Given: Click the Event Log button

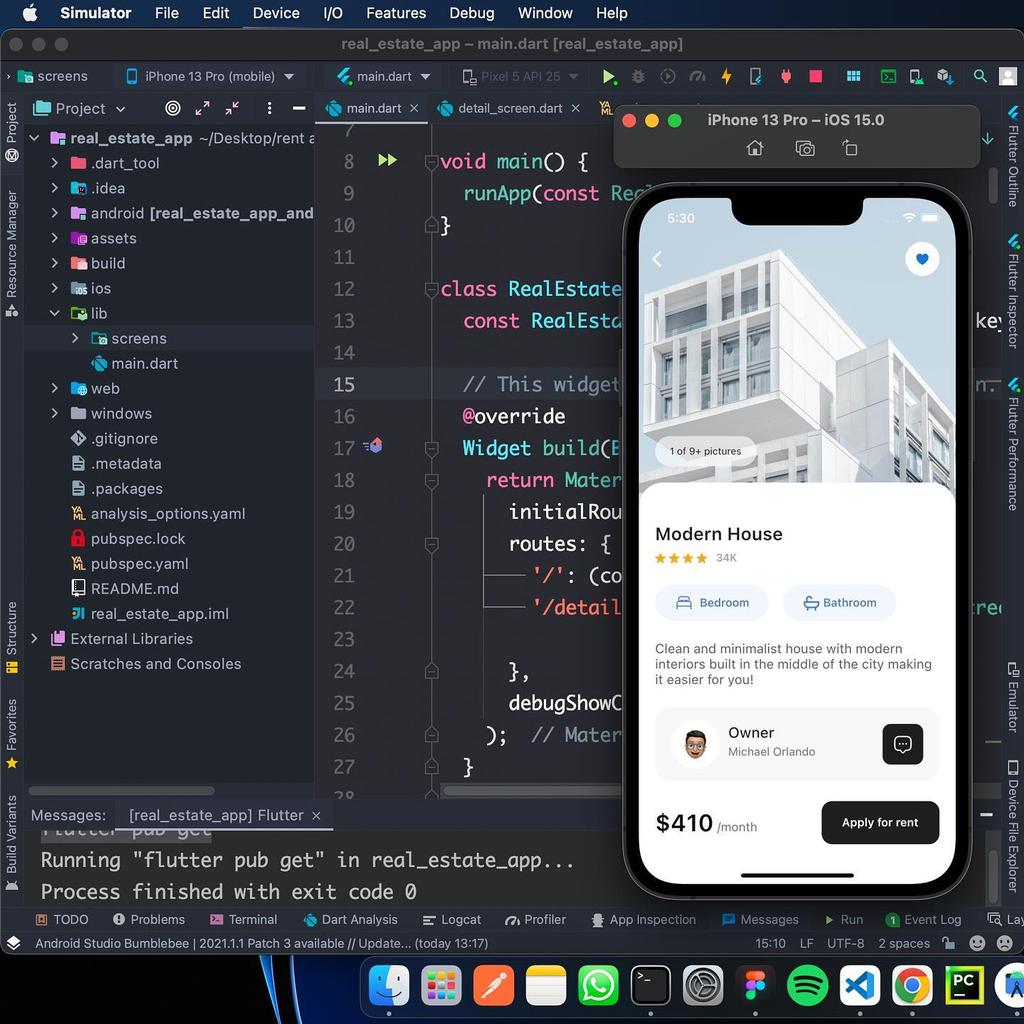Looking at the screenshot, I should 923,920.
